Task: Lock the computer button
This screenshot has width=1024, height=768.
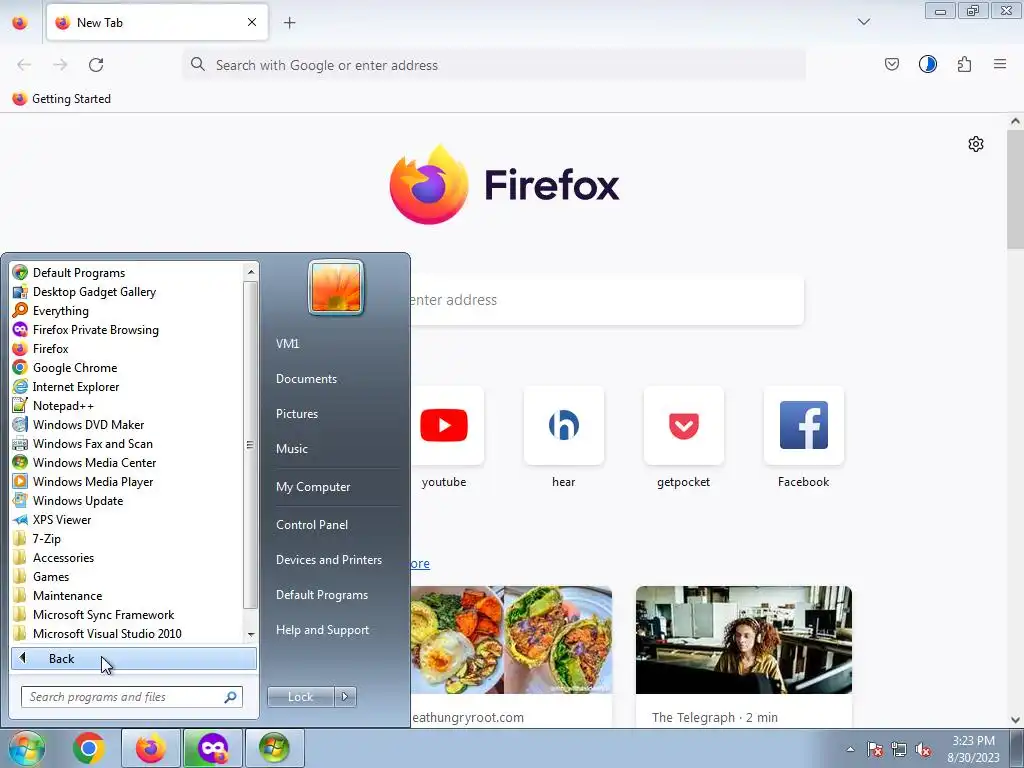Action: click(x=300, y=697)
